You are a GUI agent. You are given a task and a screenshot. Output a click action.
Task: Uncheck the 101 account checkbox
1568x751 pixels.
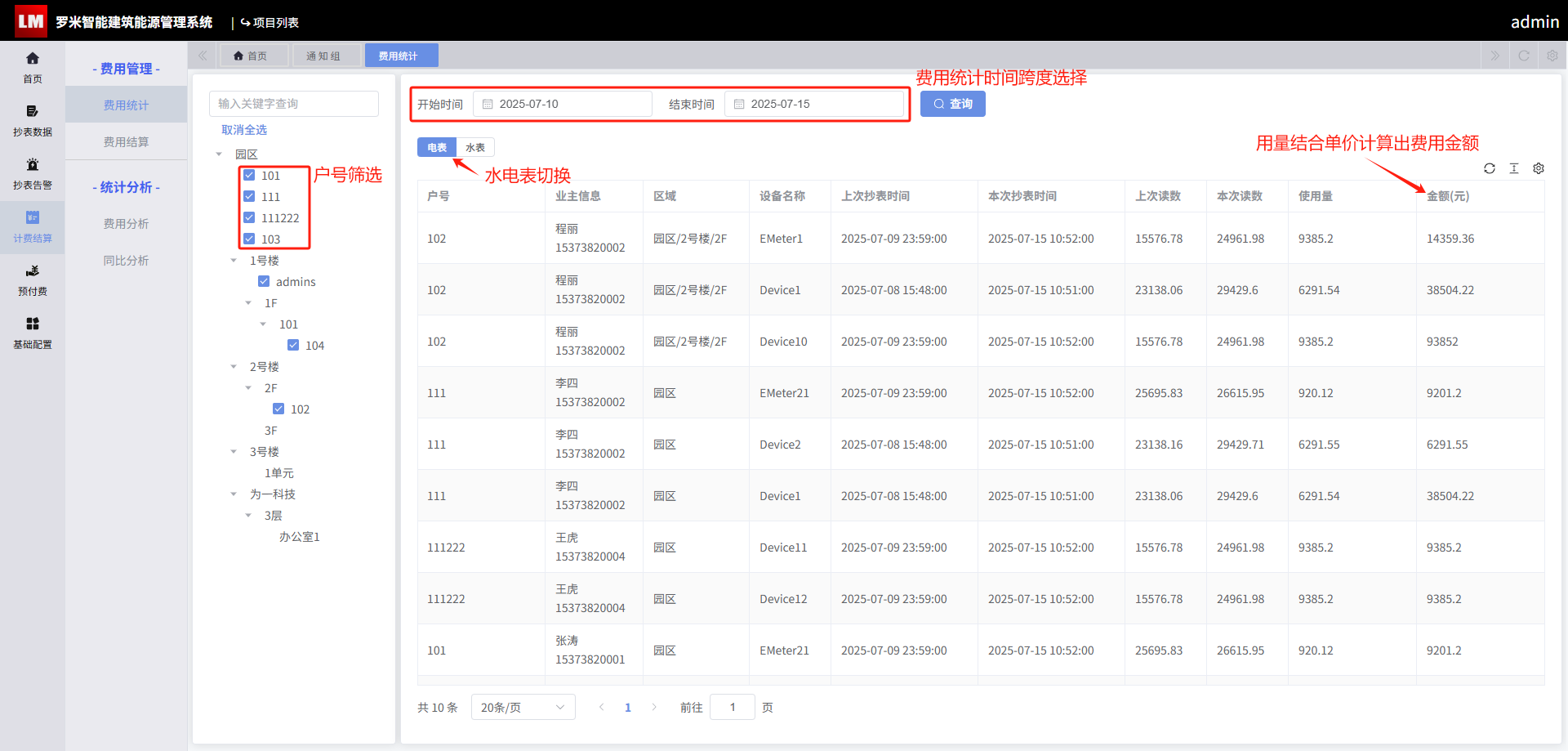249,175
